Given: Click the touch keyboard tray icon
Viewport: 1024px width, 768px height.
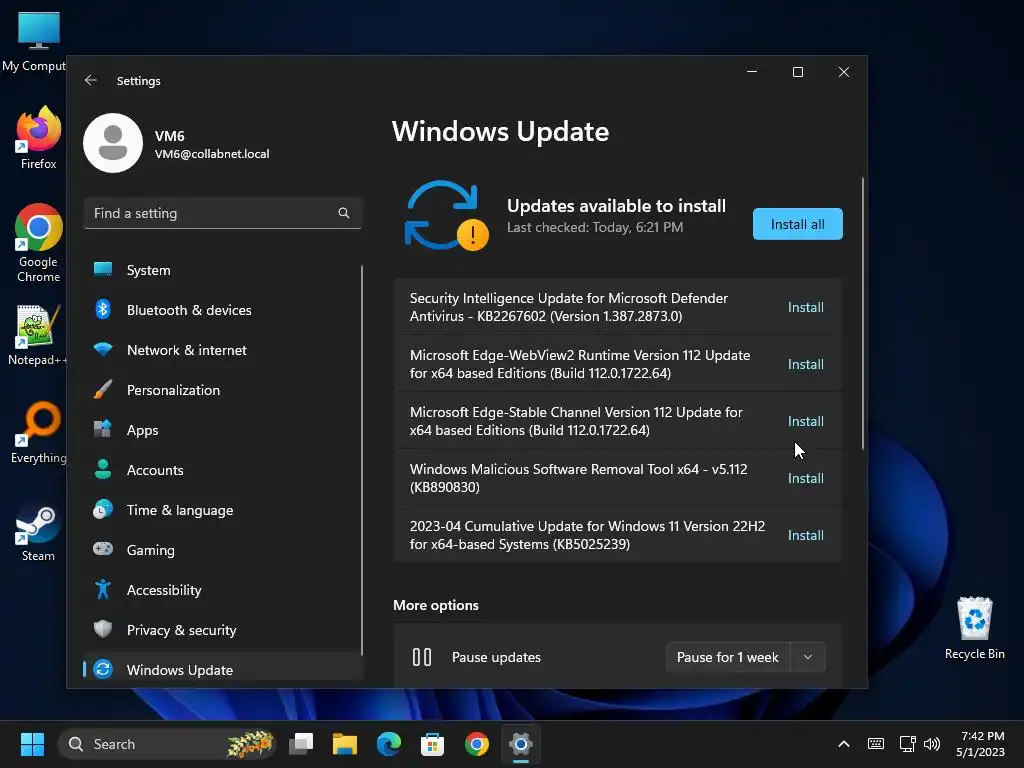Looking at the screenshot, I should (x=876, y=744).
